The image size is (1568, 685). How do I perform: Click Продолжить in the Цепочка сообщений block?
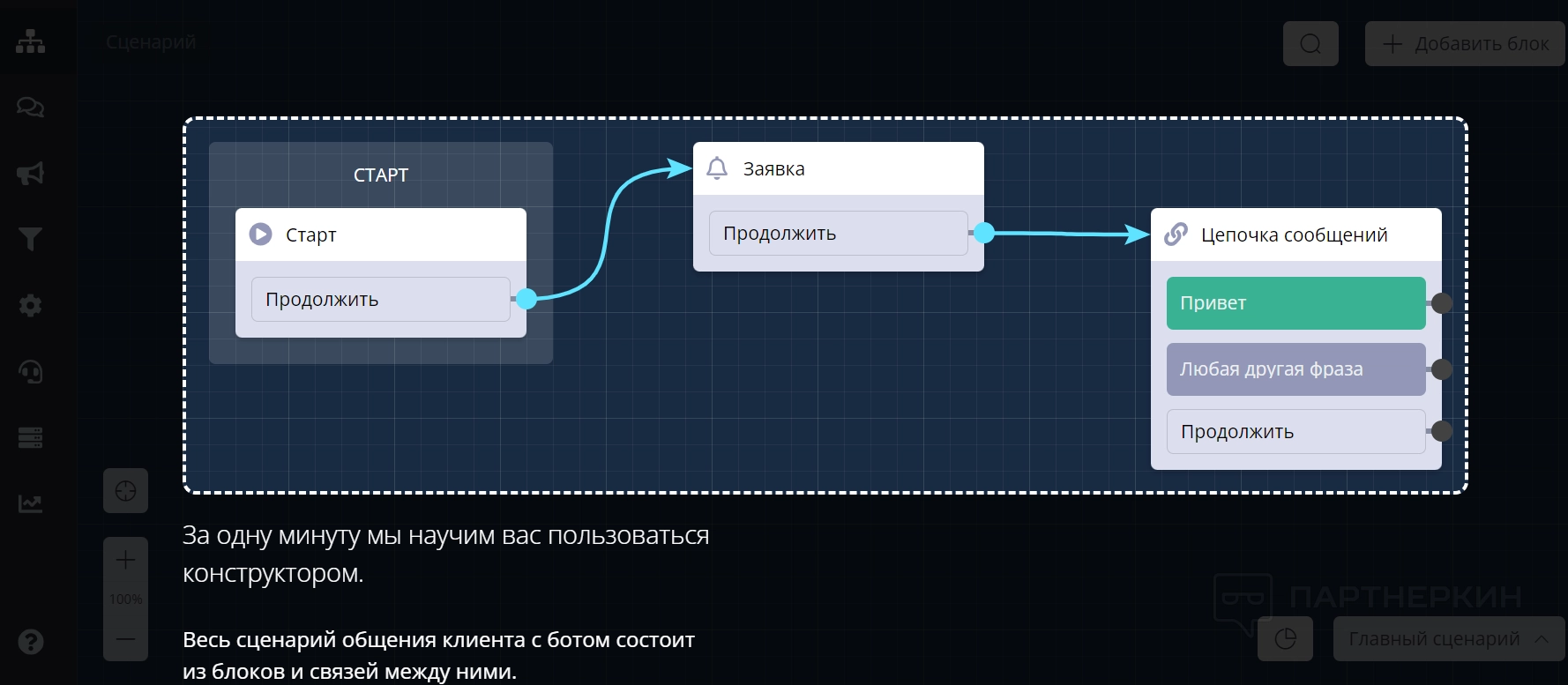(x=1296, y=432)
